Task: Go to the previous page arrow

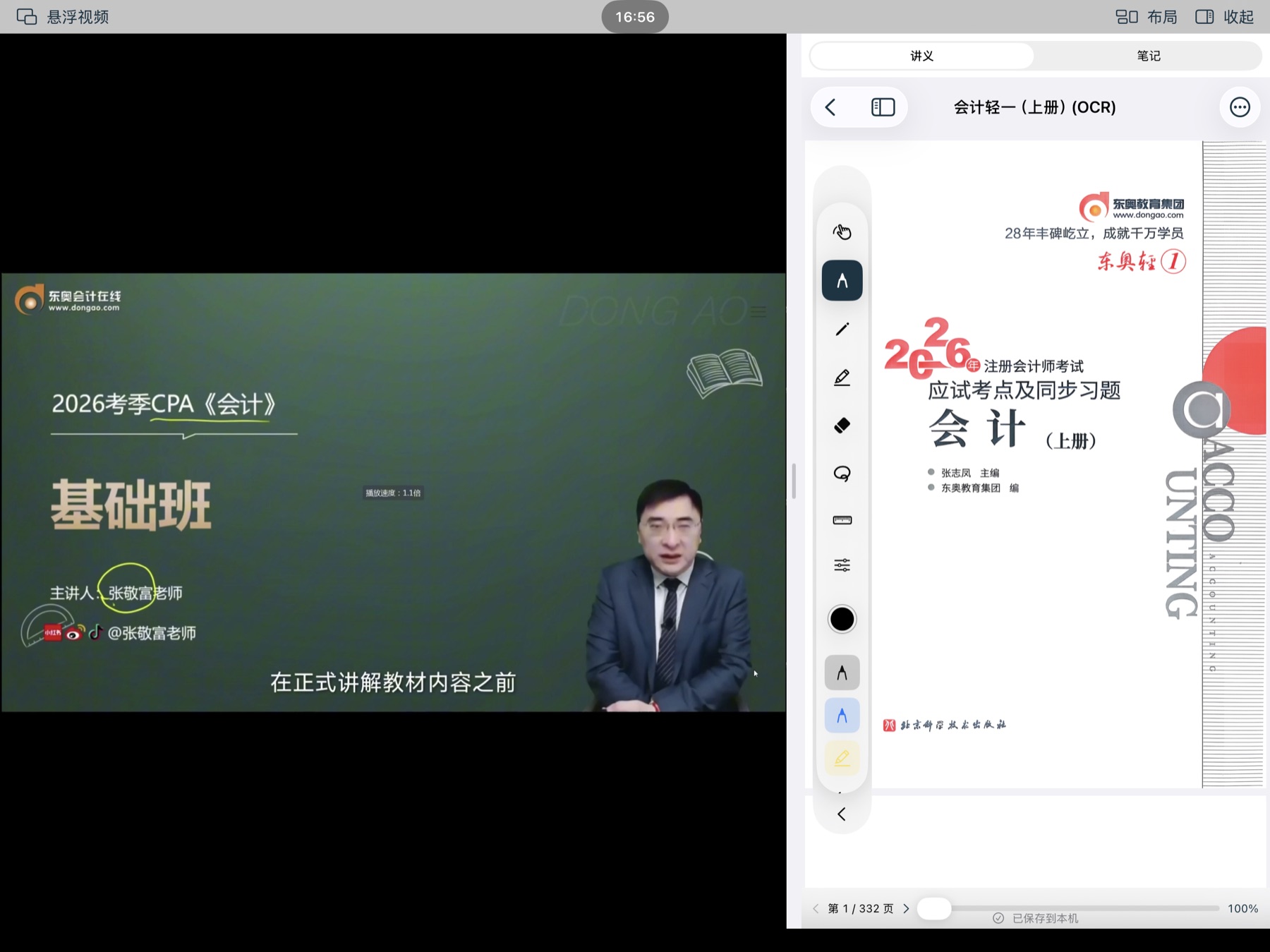Action: (816, 909)
